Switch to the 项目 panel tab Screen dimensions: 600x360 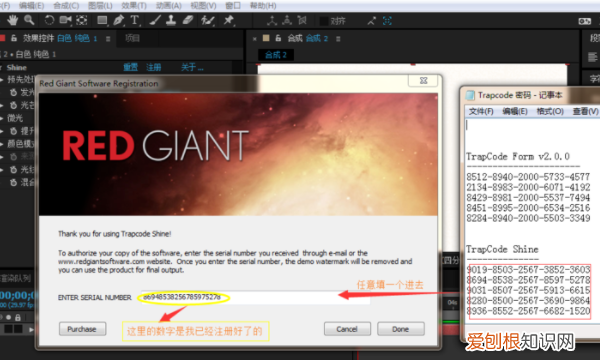pos(132,38)
